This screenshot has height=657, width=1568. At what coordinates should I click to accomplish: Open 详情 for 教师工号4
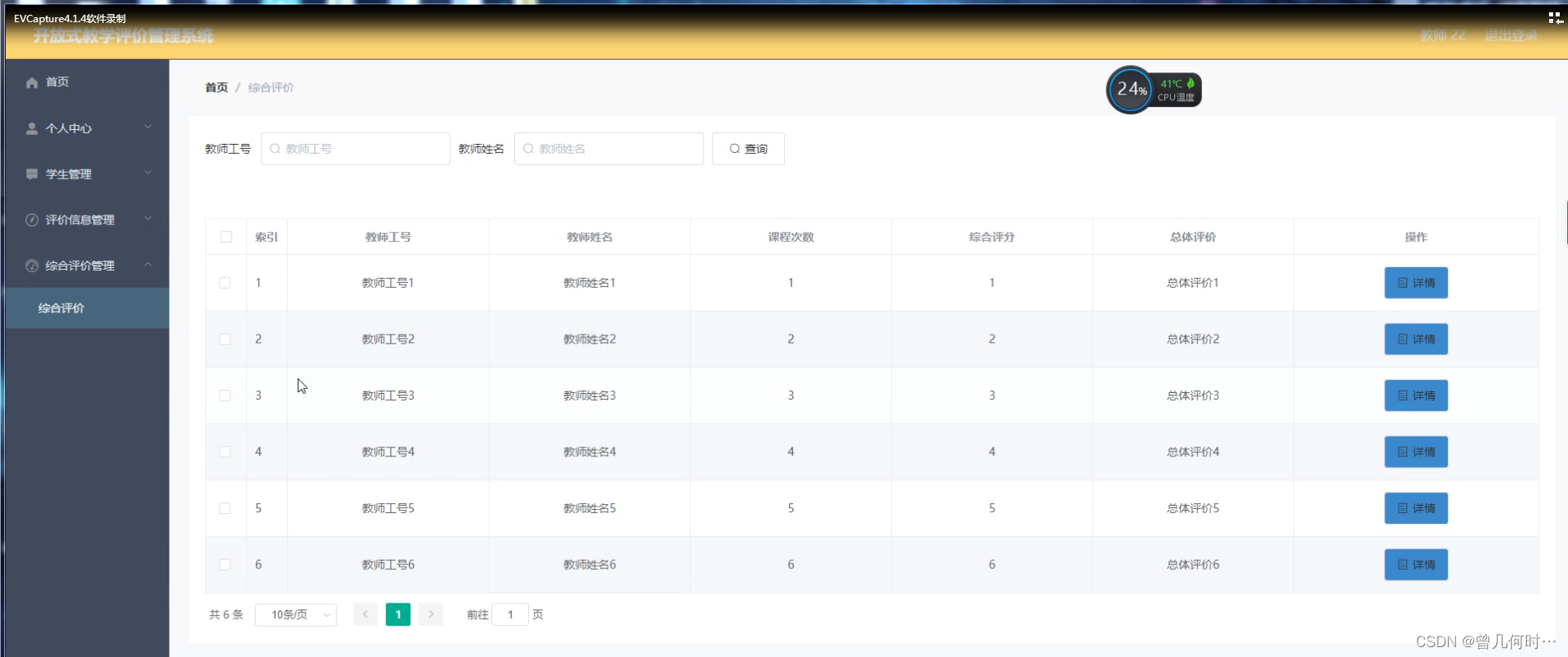pyautogui.click(x=1416, y=451)
